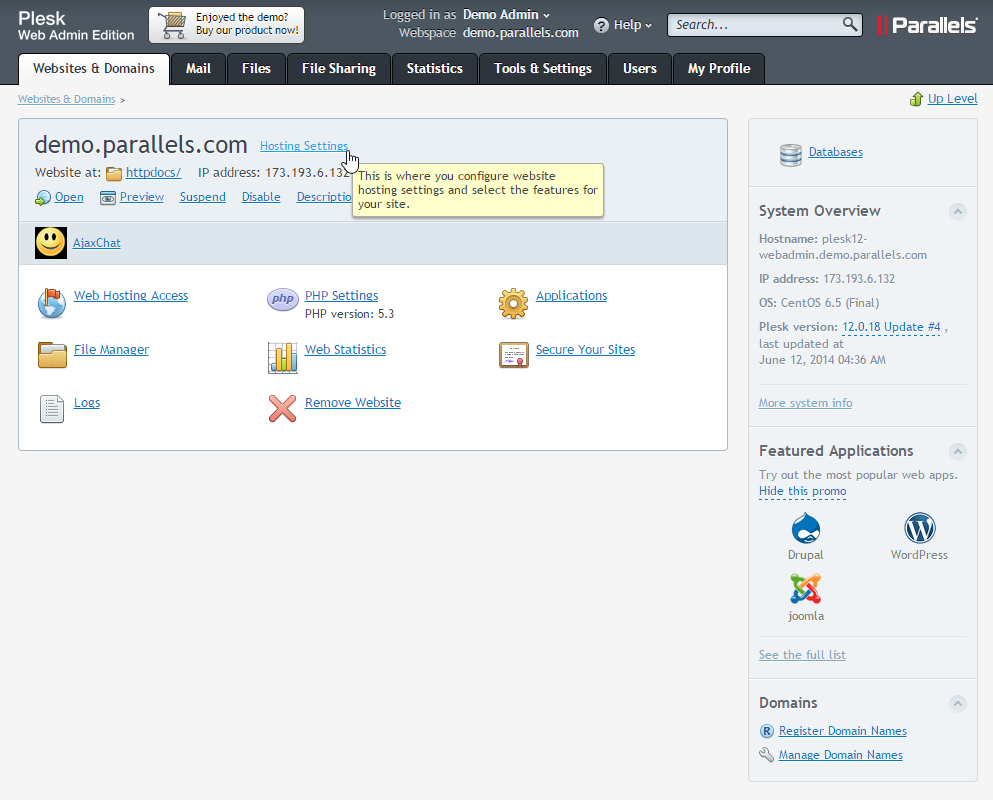Click the httpdocs folder icon

[114, 173]
